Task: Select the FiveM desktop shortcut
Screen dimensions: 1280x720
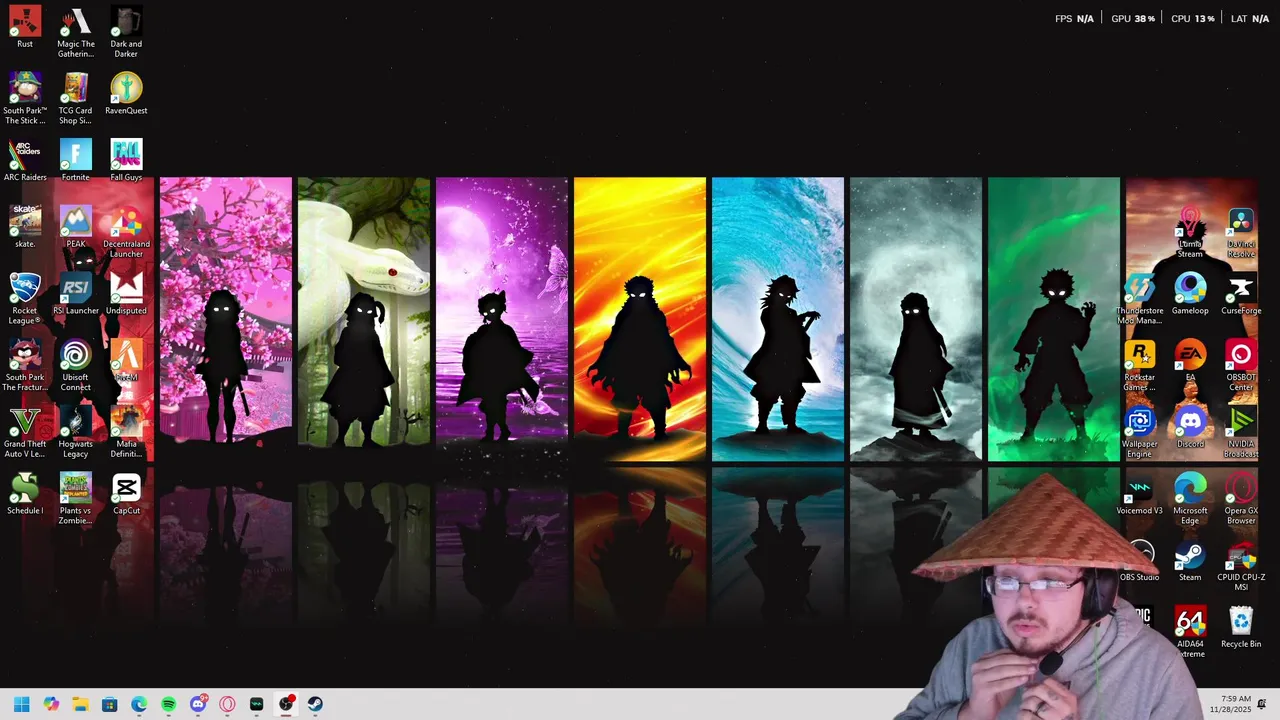Action: 126,361
